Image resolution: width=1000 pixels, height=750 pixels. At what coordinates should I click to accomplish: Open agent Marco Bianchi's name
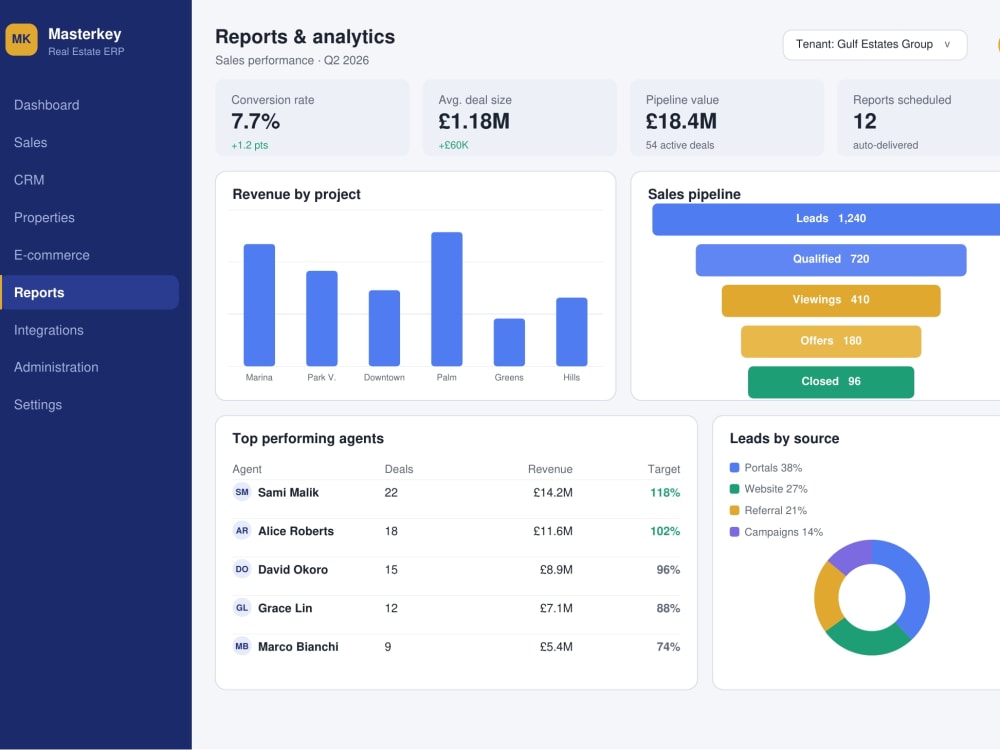coord(298,647)
